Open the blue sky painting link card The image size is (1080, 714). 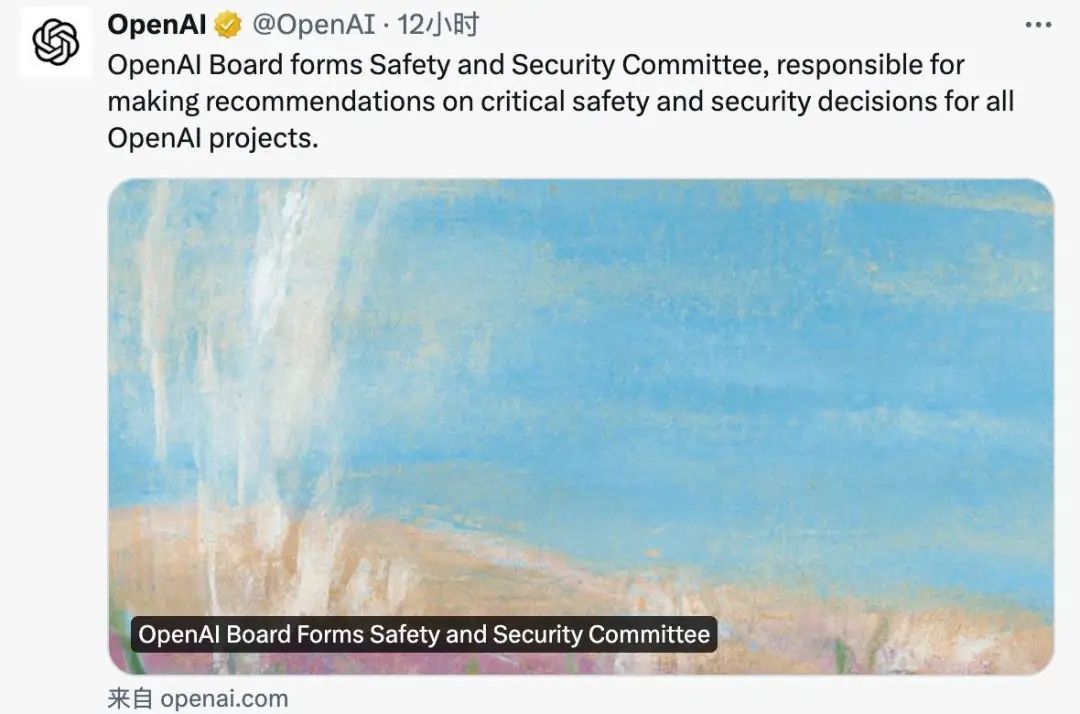click(x=581, y=426)
